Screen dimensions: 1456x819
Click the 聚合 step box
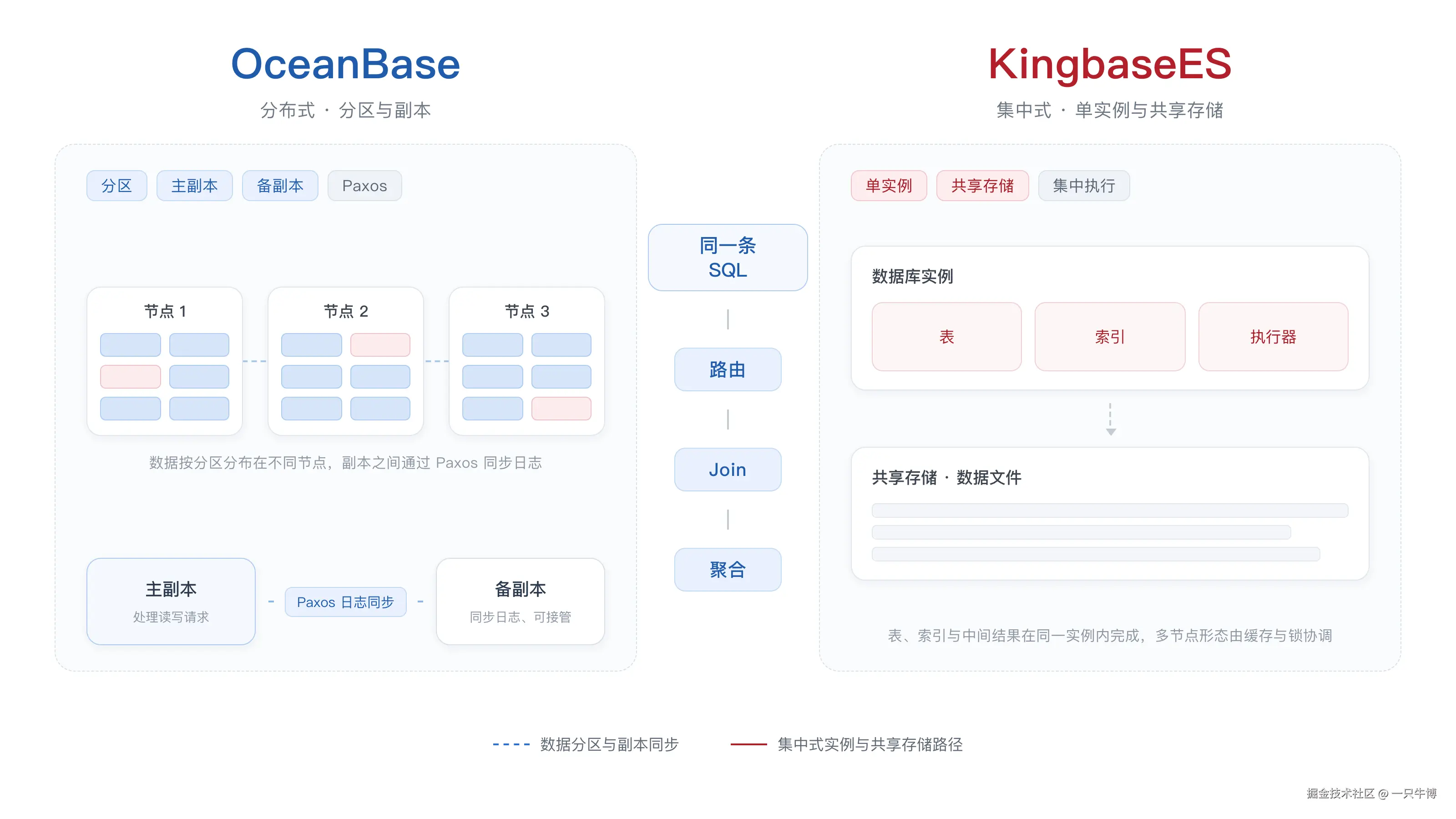click(x=728, y=570)
